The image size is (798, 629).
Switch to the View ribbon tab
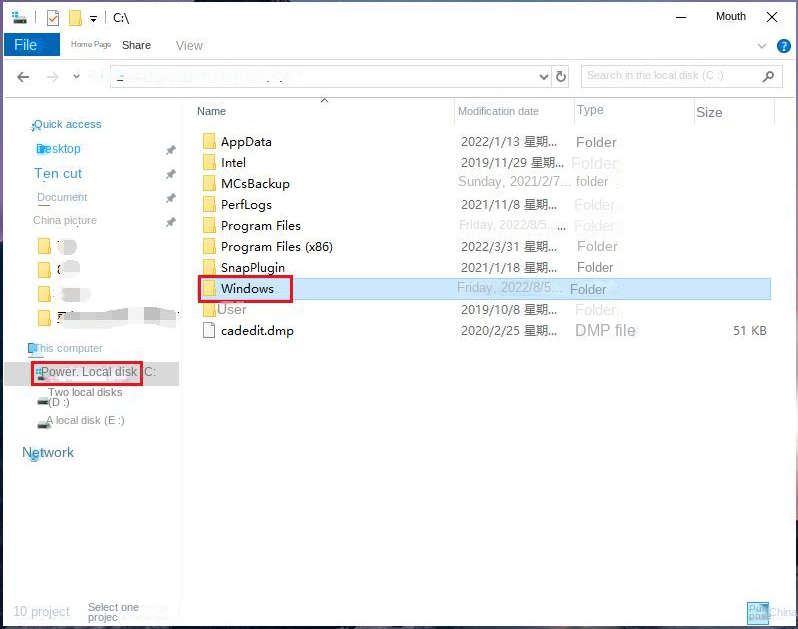pyautogui.click(x=189, y=45)
